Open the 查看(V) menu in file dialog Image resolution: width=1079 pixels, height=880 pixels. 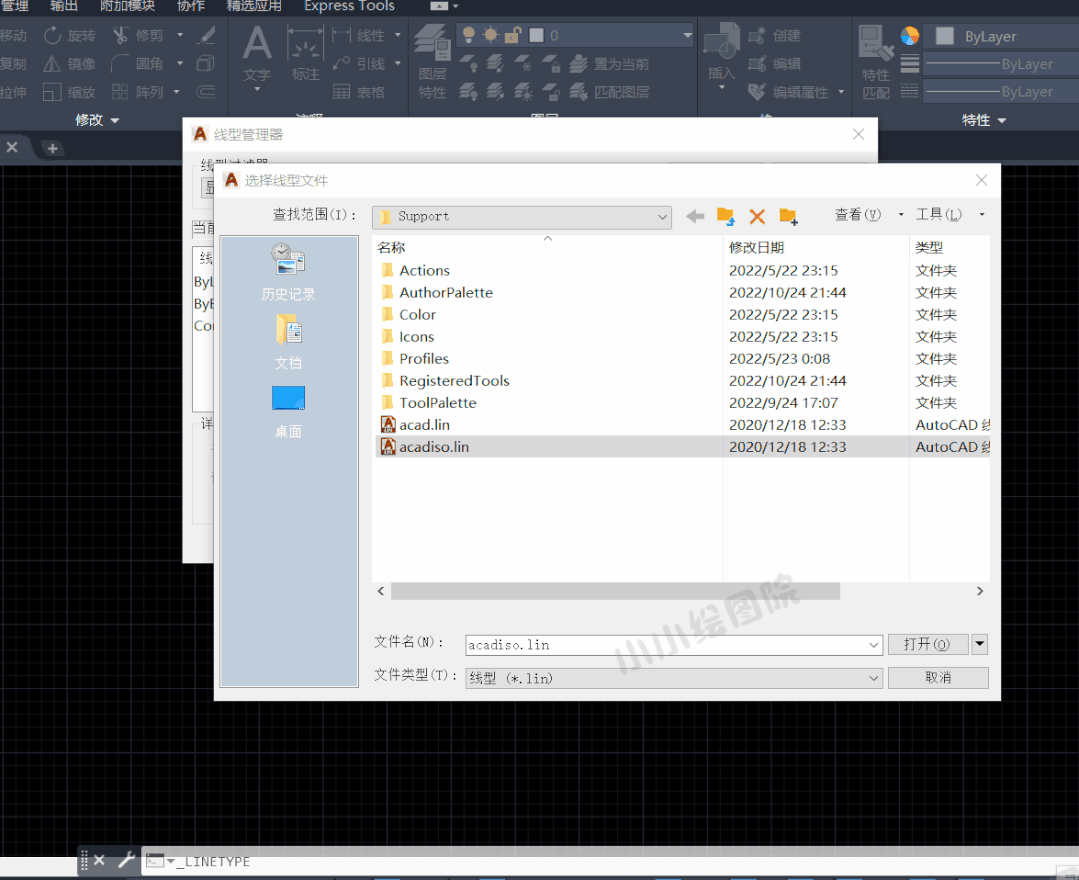pos(857,215)
